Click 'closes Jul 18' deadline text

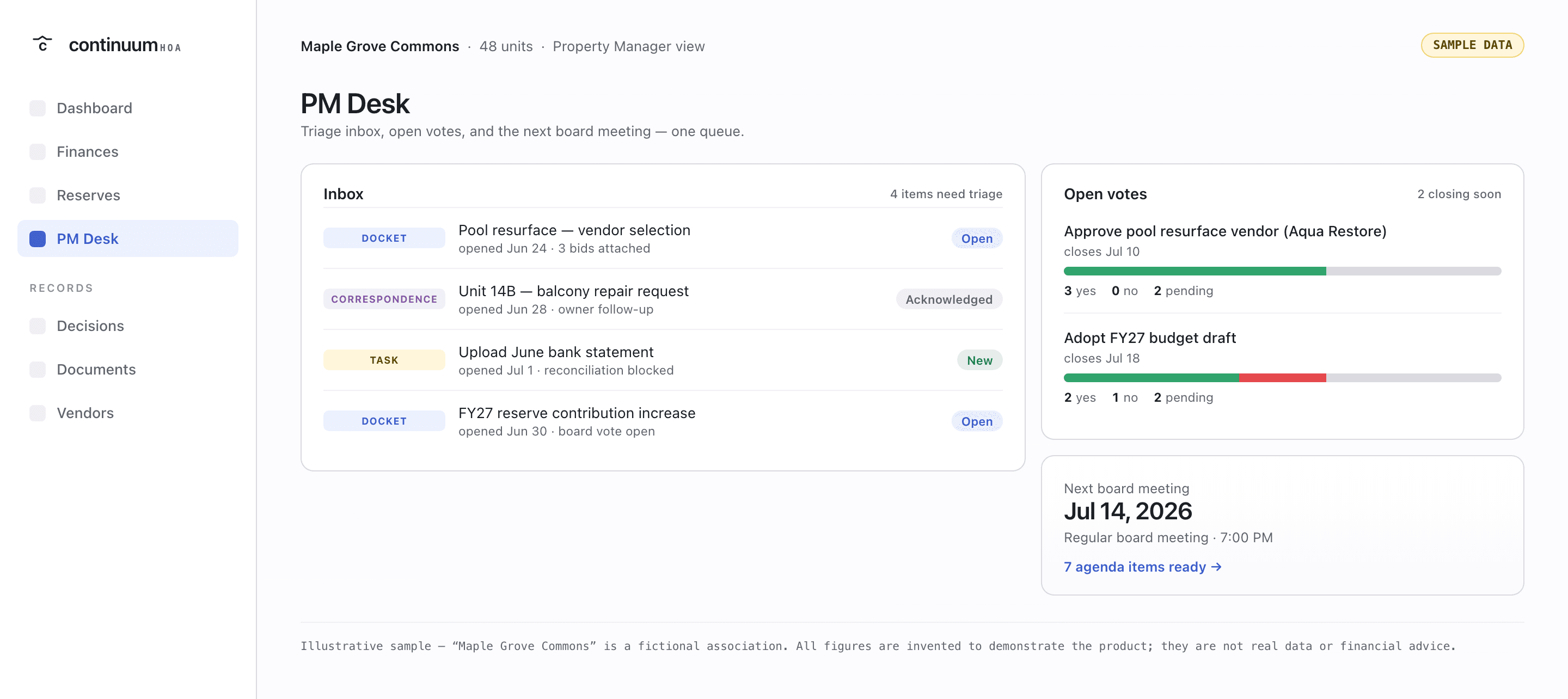point(1101,358)
